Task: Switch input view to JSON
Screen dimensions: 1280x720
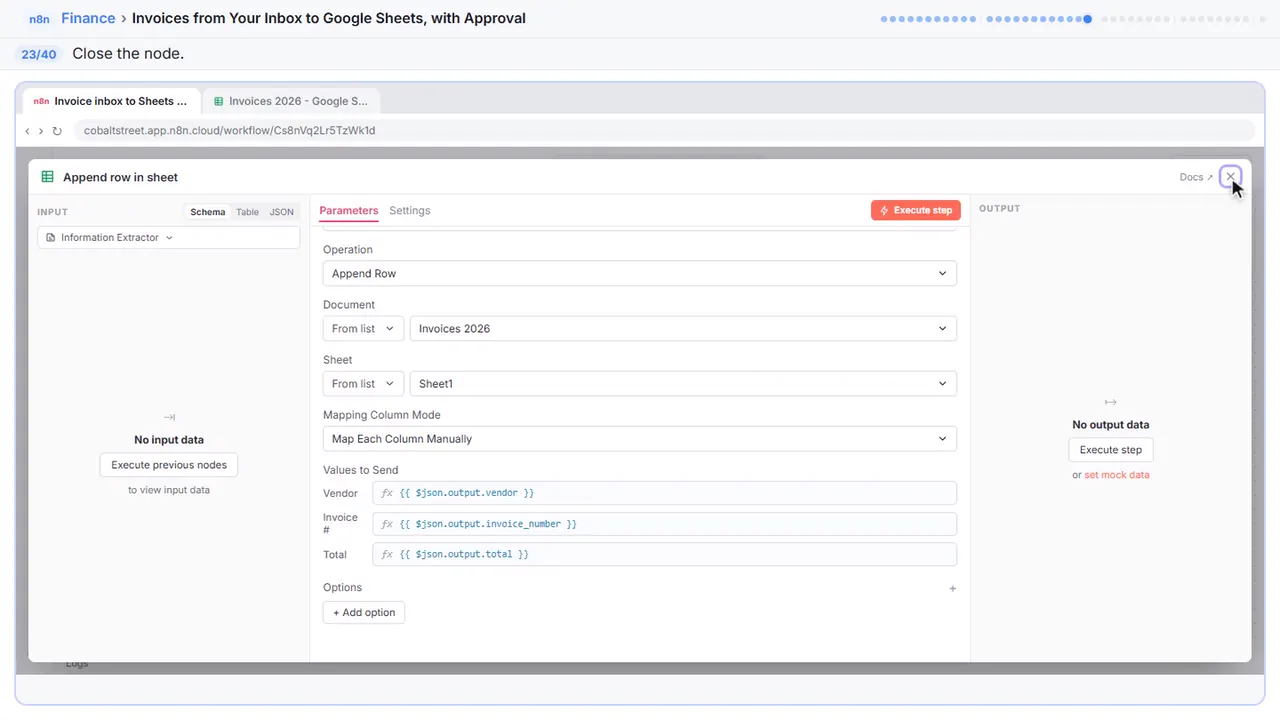Action: (282, 212)
